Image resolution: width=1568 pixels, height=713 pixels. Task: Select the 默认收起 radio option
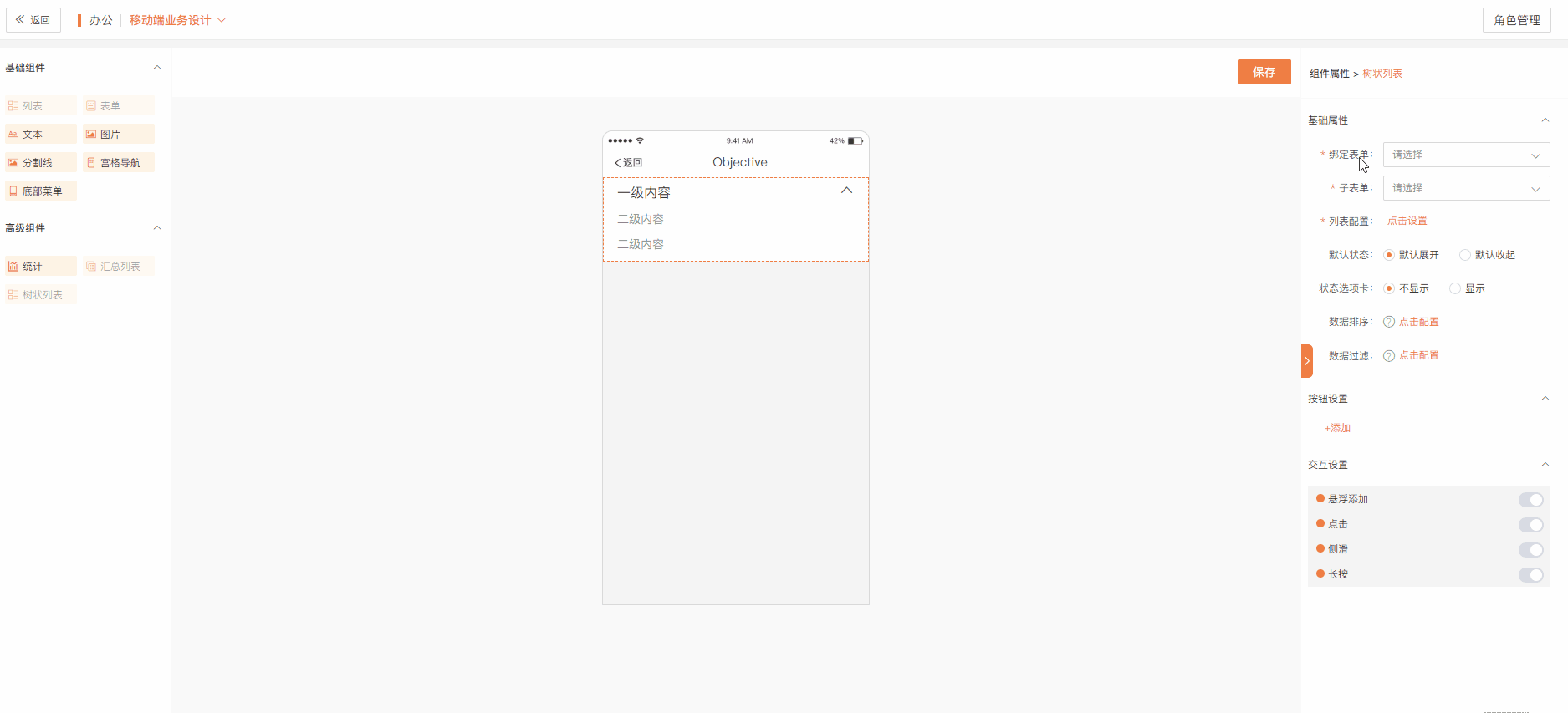(x=1465, y=255)
